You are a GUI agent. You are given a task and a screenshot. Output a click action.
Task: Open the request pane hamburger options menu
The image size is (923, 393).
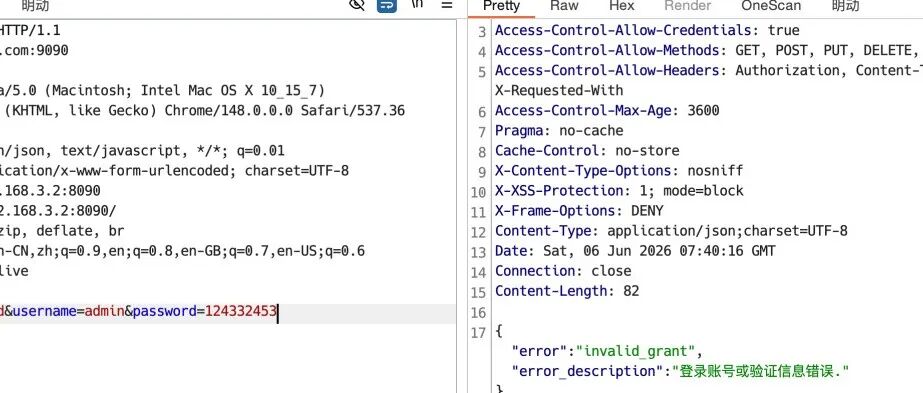447,5
